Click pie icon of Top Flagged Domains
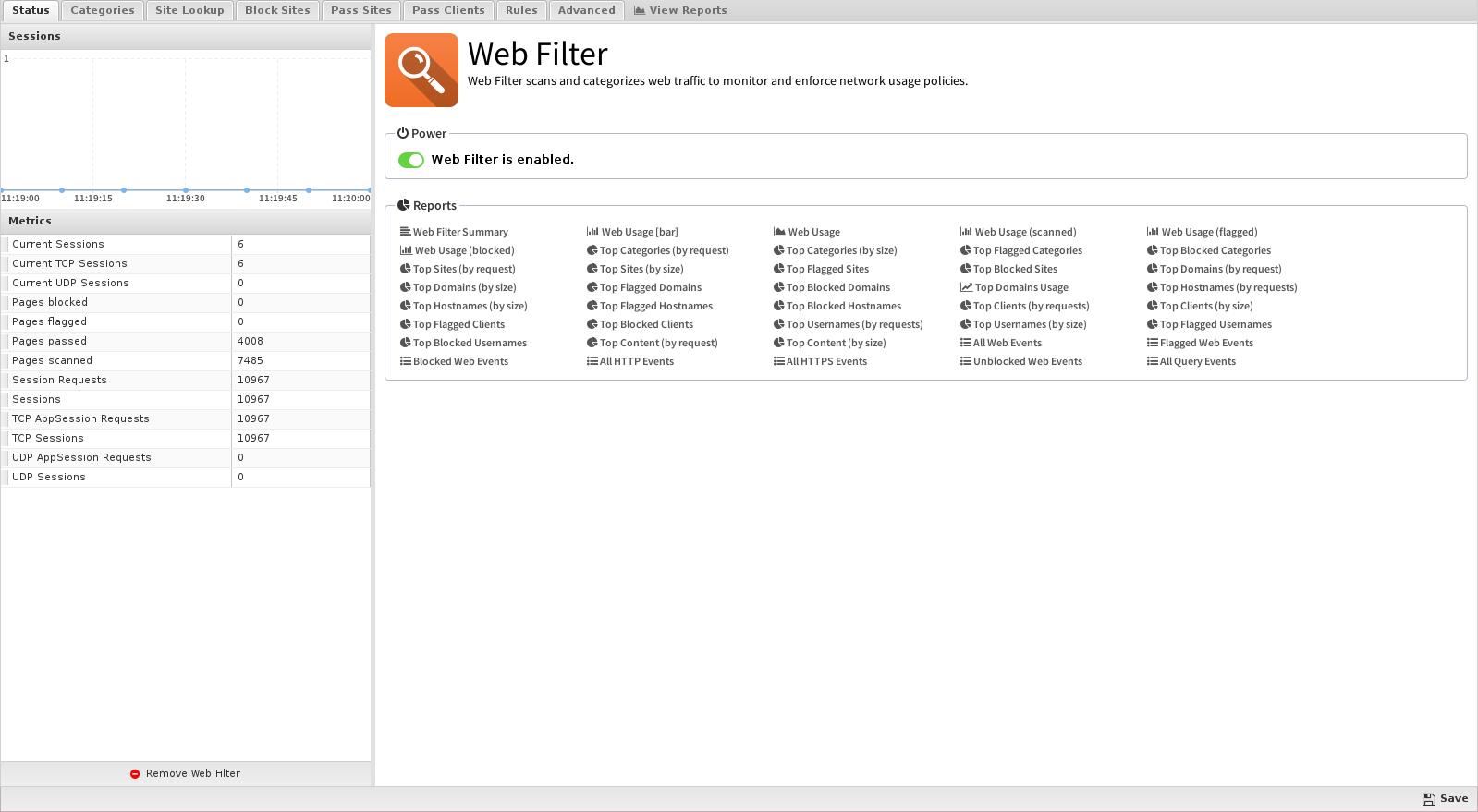The image size is (1478, 812). pyautogui.click(x=592, y=287)
